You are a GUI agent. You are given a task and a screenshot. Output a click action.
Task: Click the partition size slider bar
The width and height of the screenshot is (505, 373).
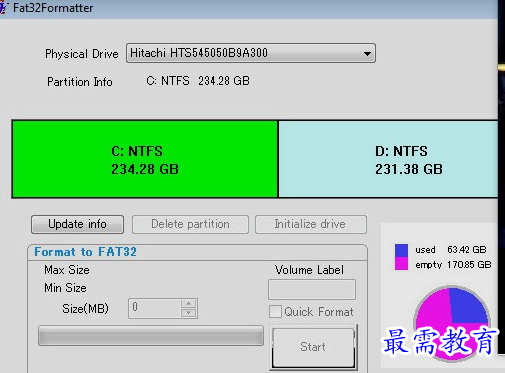151,336
